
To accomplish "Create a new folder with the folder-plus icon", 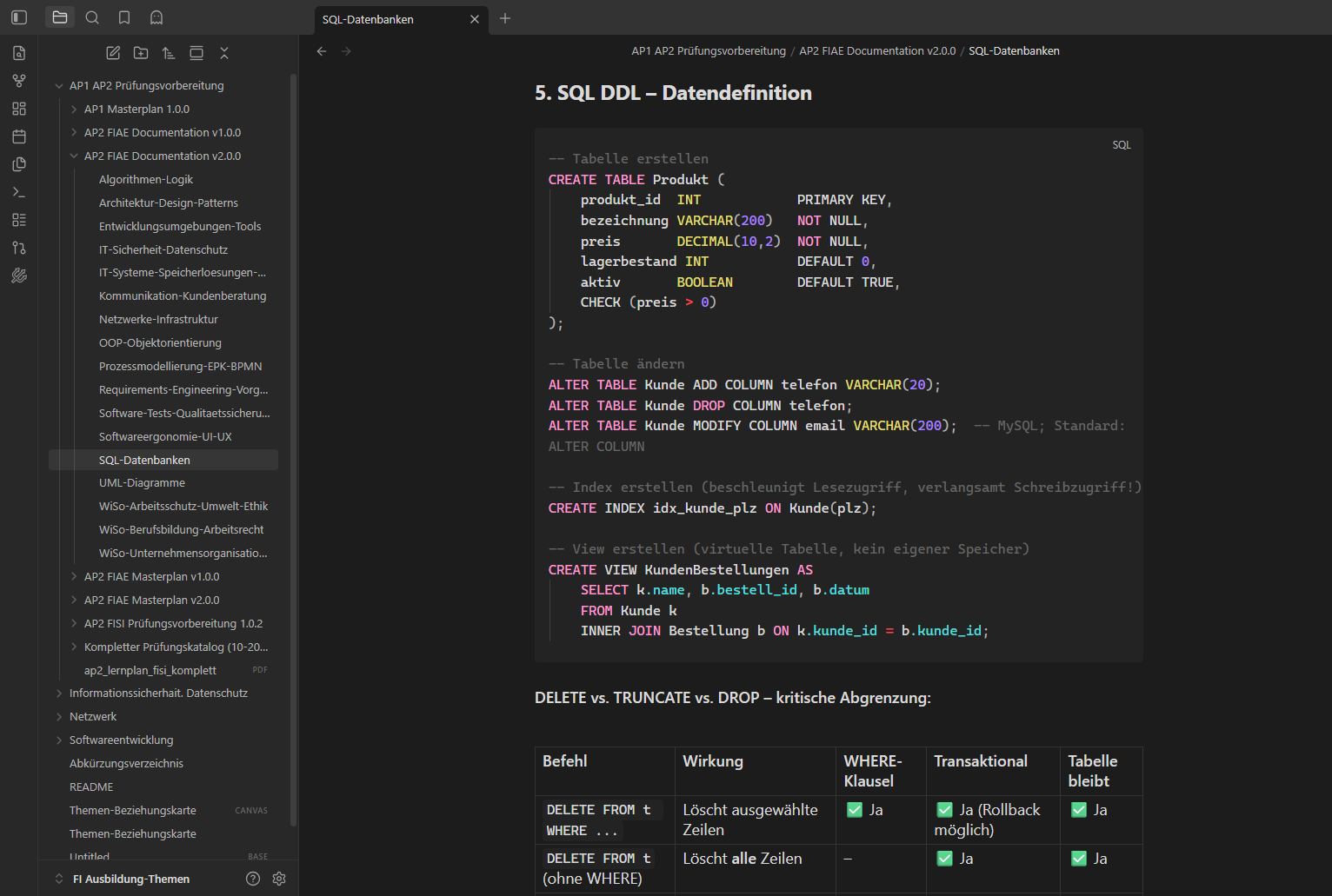I will click(x=141, y=53).
